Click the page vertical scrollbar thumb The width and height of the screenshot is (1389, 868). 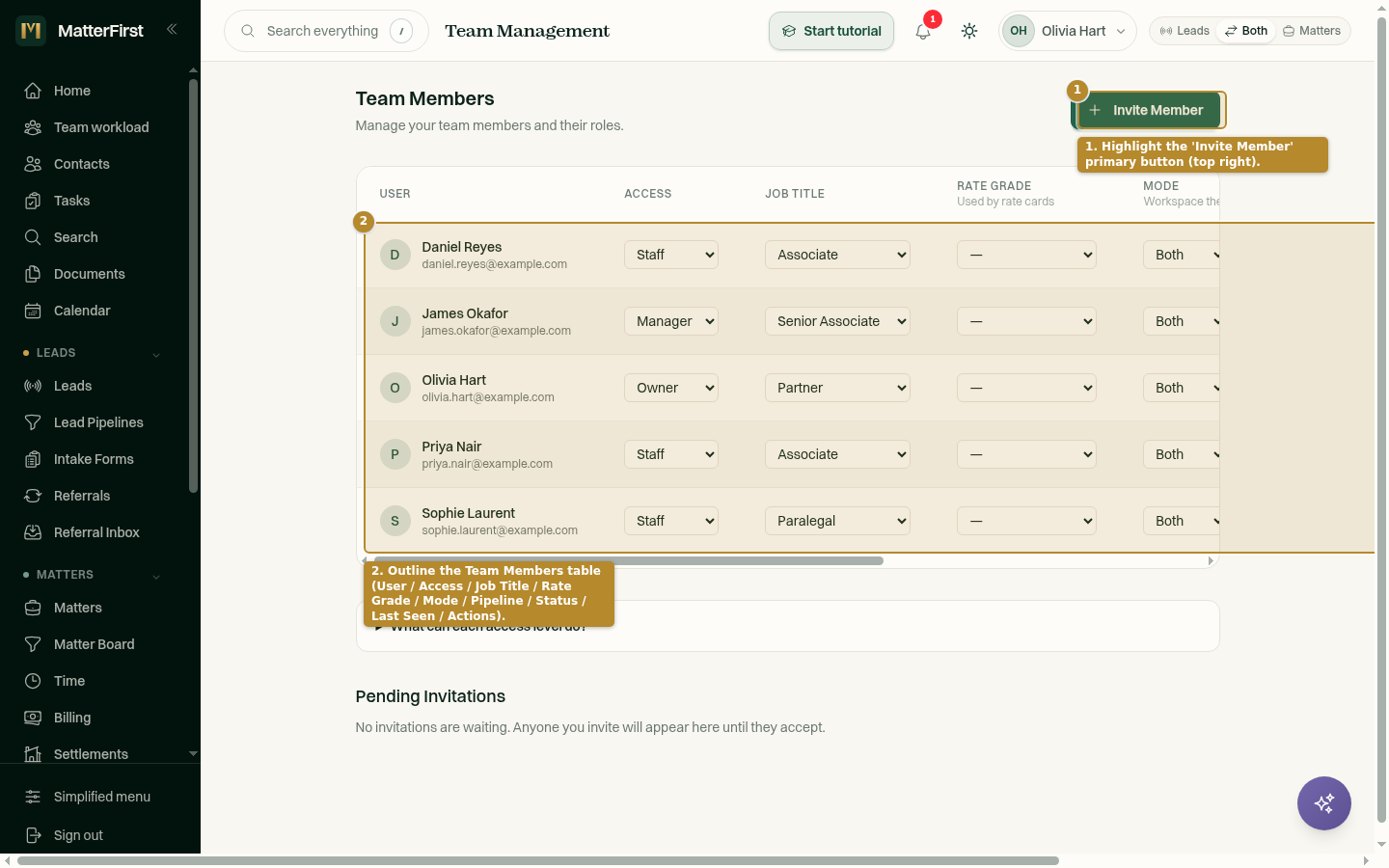(1381, 420)
